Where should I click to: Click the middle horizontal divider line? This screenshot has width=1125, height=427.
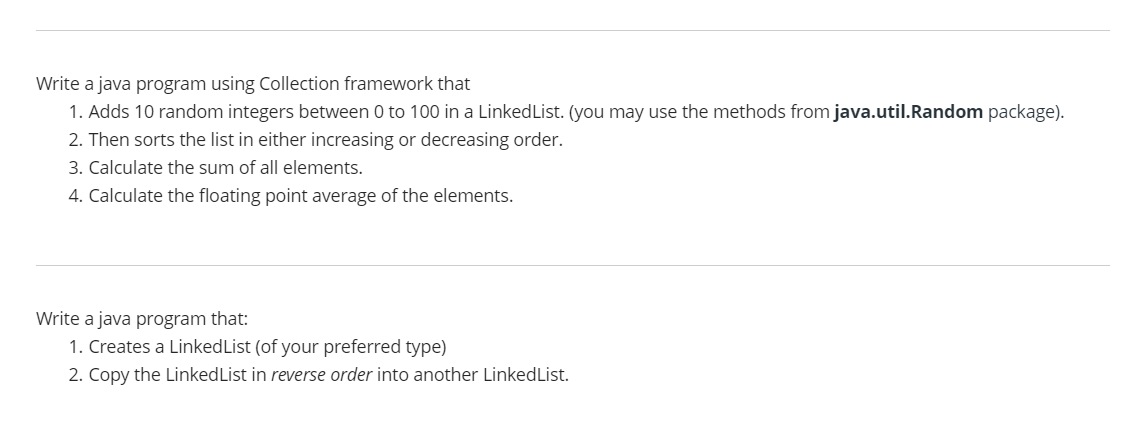573,266
